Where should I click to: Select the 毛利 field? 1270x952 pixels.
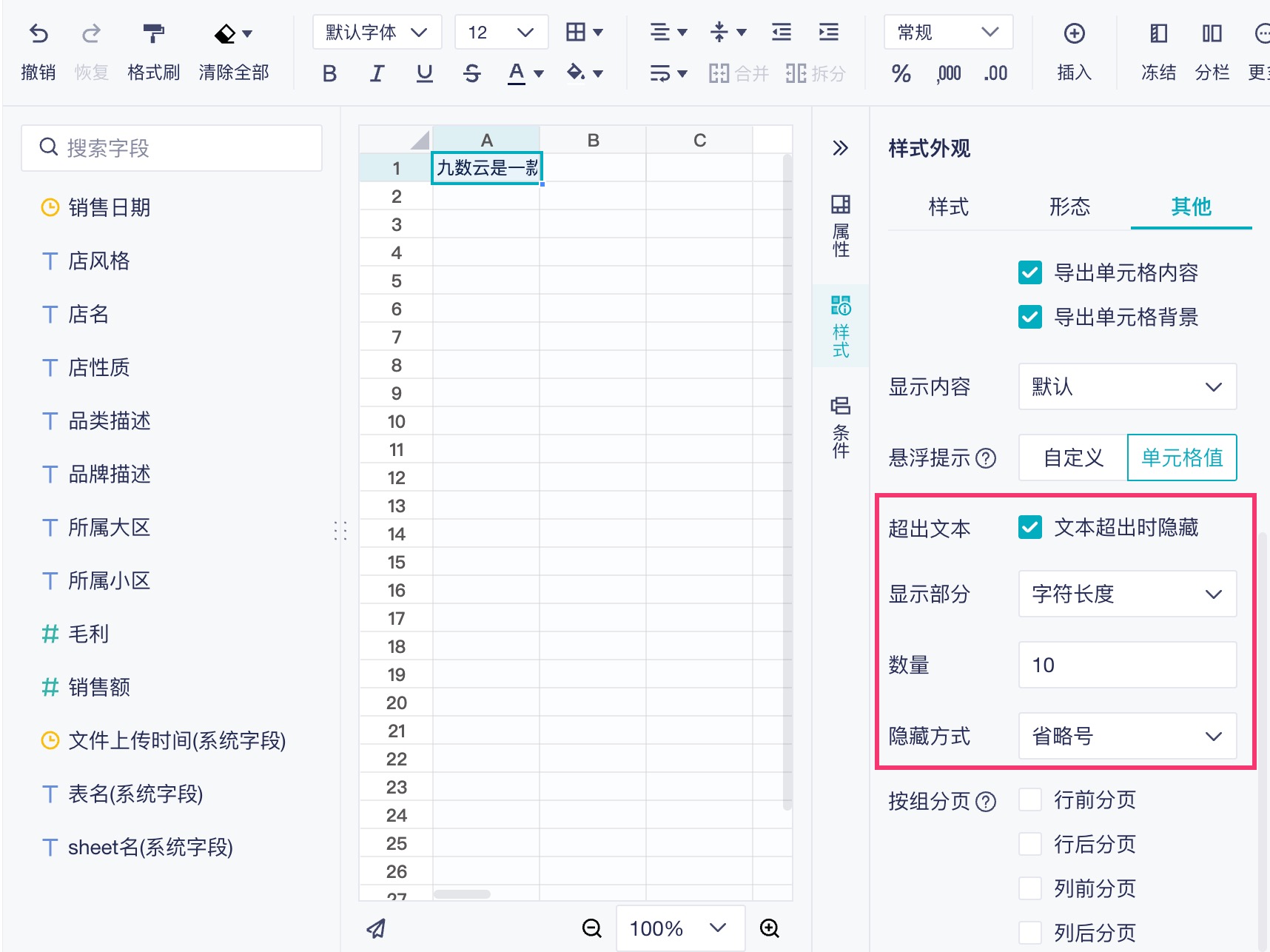pos(88,634)
